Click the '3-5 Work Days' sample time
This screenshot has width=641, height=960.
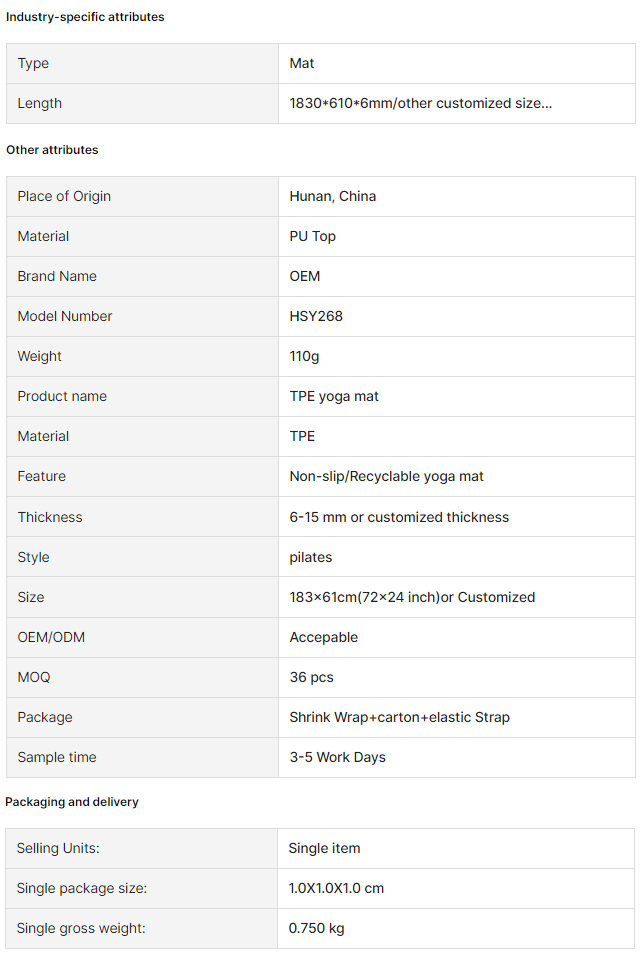337,757
